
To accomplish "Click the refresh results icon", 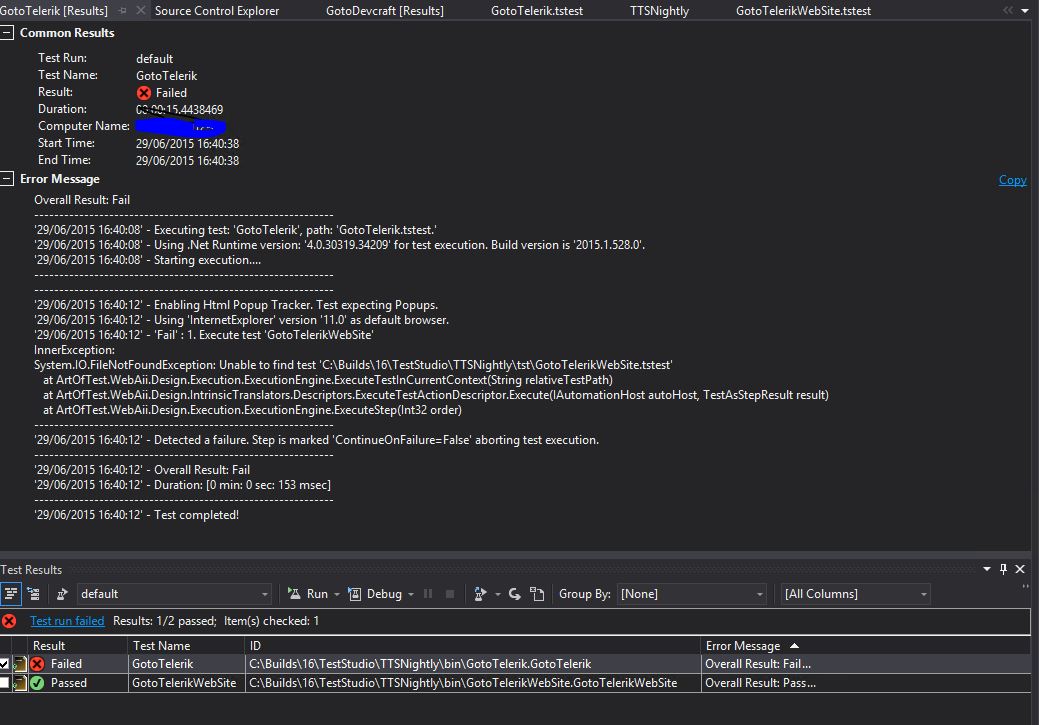I will click(515, 594).
